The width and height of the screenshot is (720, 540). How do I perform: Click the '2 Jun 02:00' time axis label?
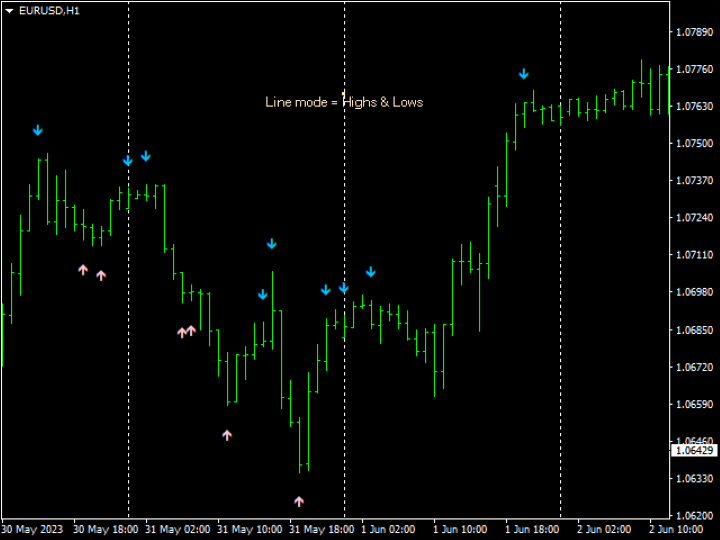[x=604, y=529]
